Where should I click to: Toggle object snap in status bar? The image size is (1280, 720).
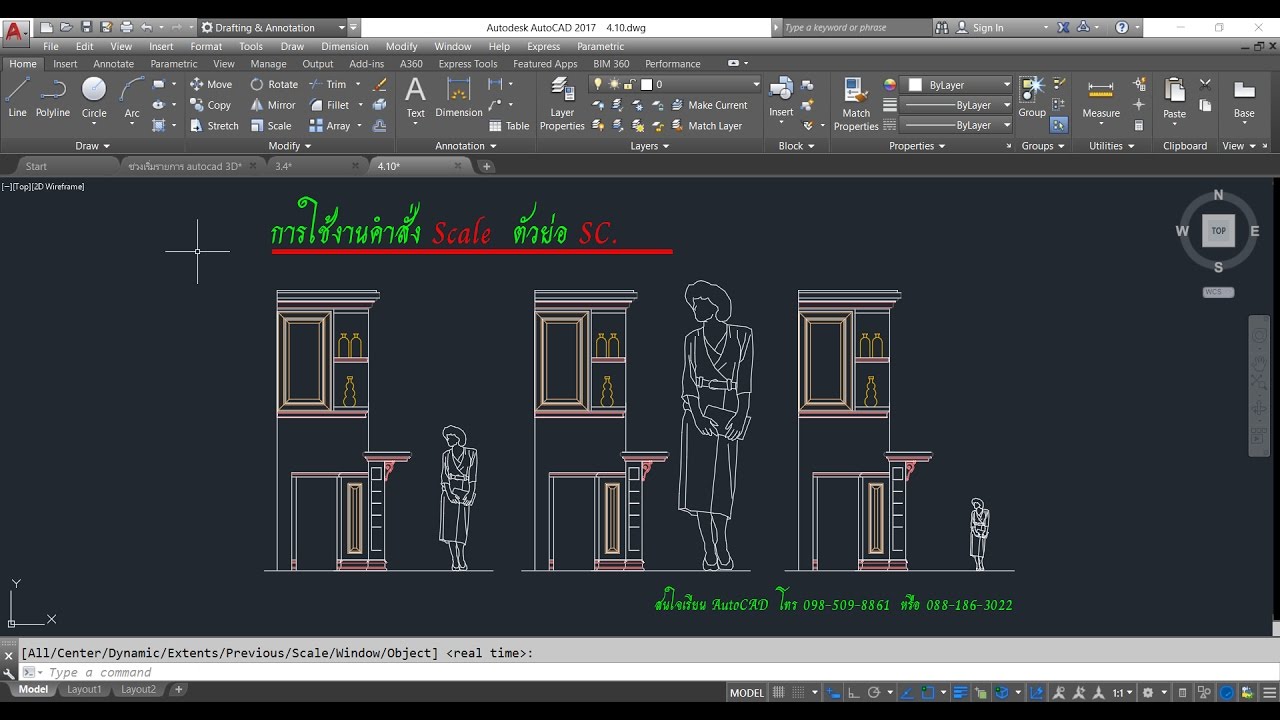point(927,692)
